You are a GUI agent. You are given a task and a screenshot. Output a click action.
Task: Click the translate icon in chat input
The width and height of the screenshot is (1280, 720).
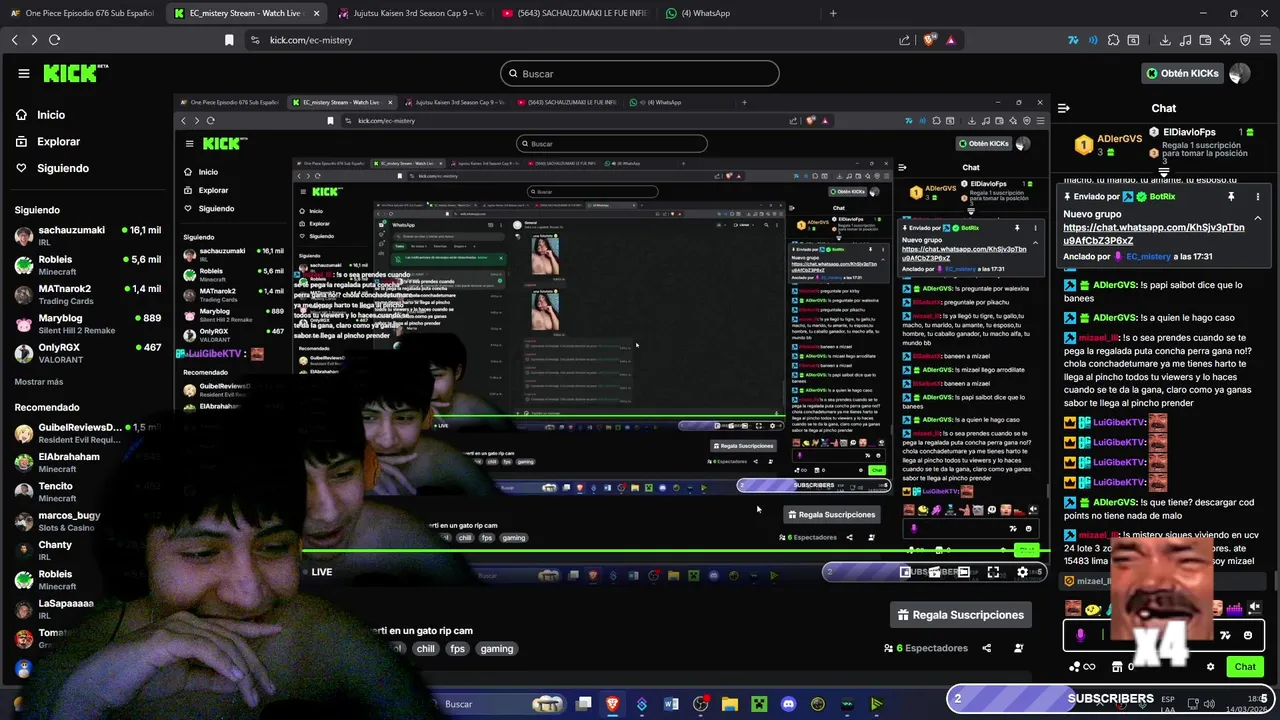point(1225,635)
